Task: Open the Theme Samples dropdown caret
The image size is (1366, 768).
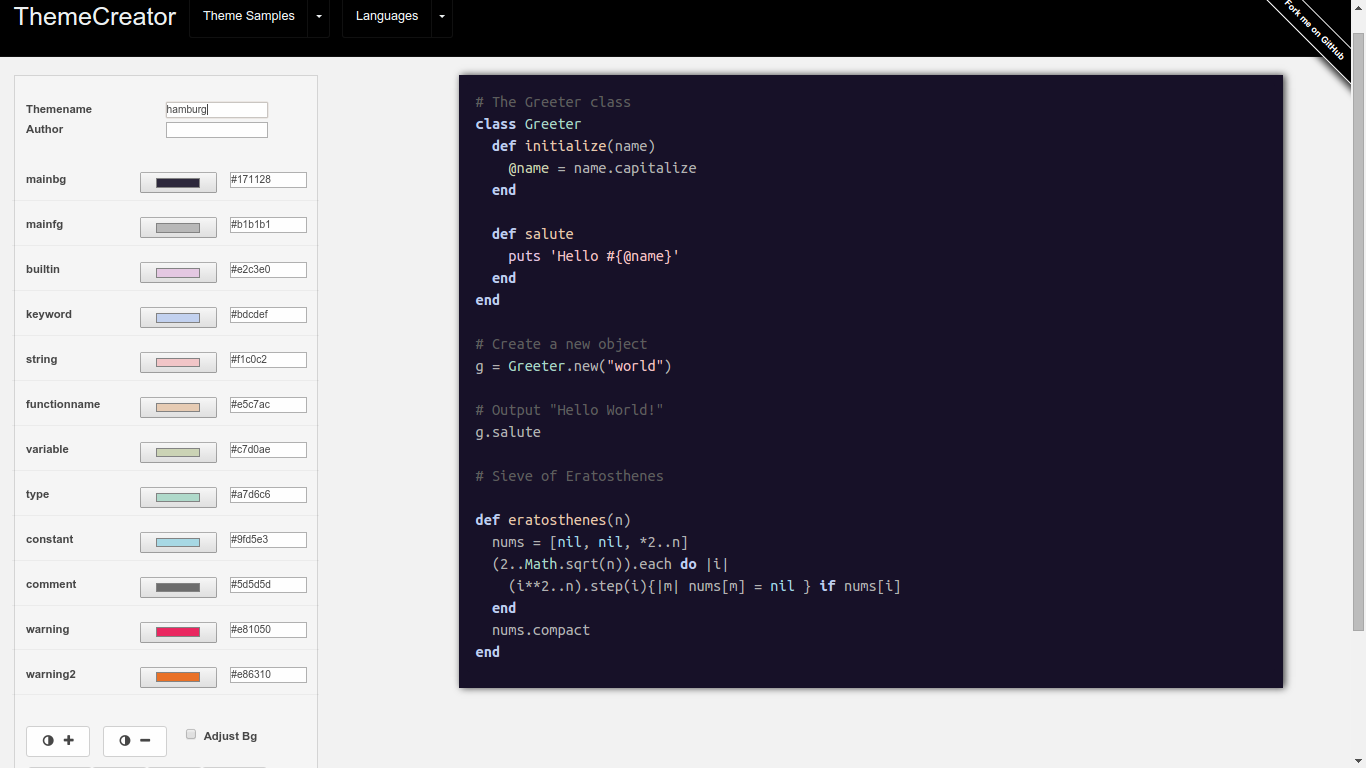Action: tap(318, 17)
